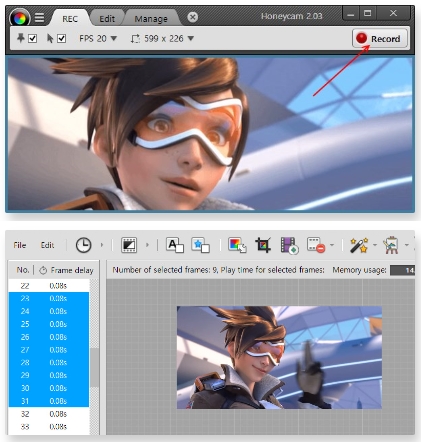Open dropdown next to painter easel icon

tap(407, 245)
